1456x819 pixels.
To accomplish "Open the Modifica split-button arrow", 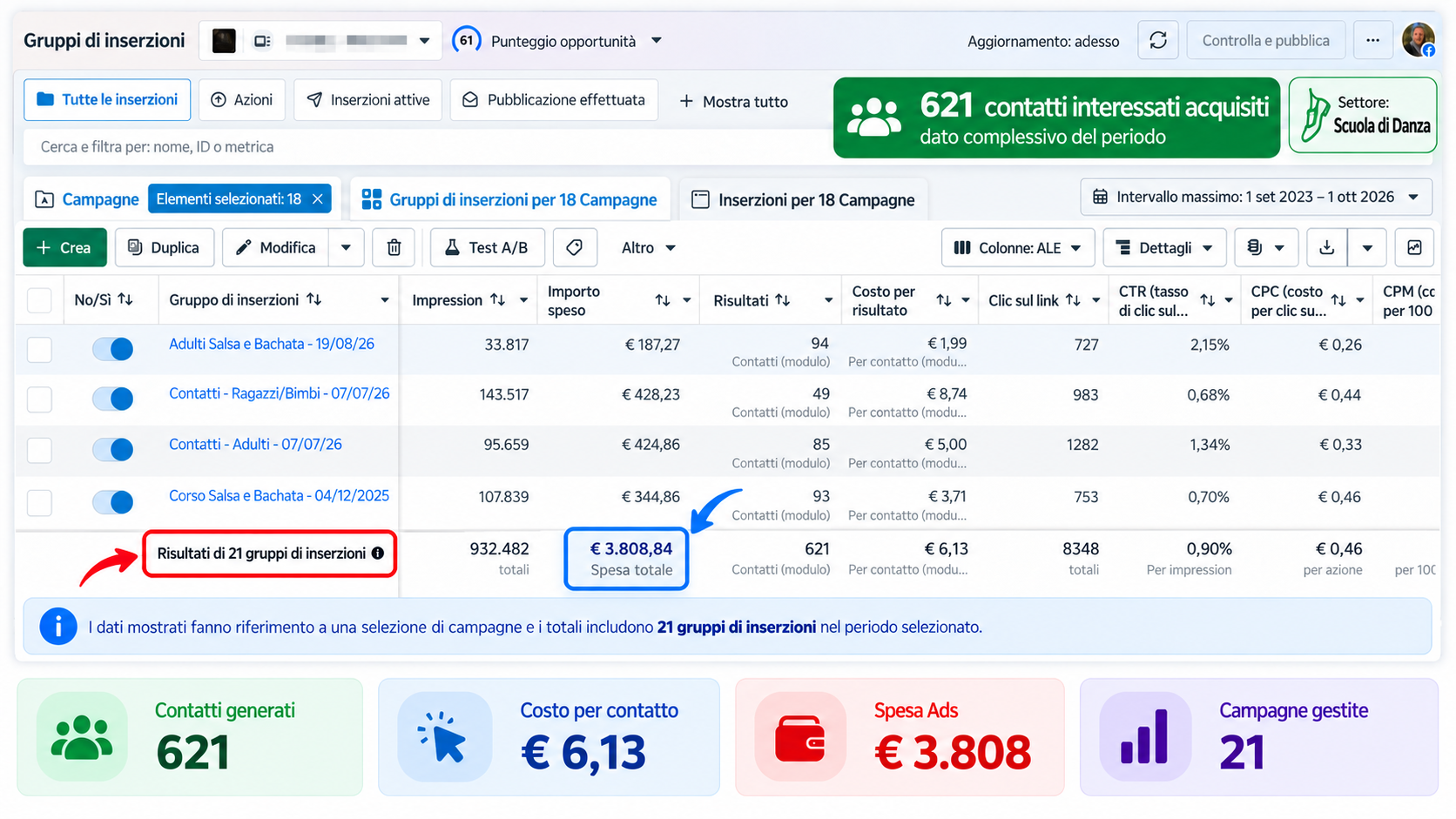I will tap(346, 248).
